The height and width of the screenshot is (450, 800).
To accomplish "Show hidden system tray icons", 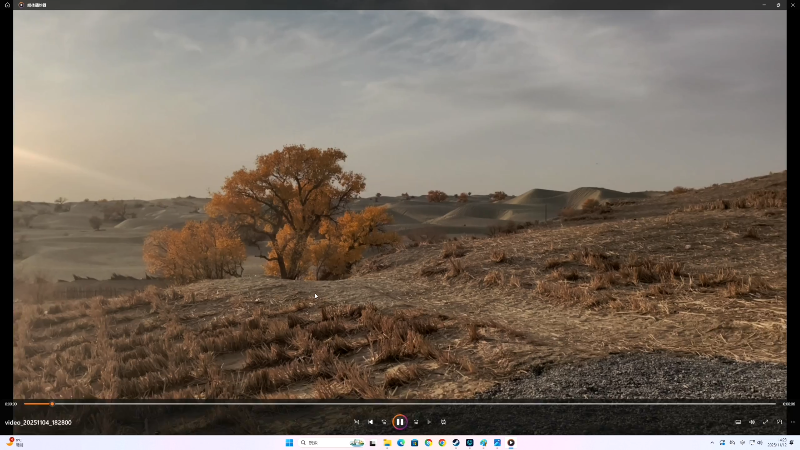I will [712, 442].
